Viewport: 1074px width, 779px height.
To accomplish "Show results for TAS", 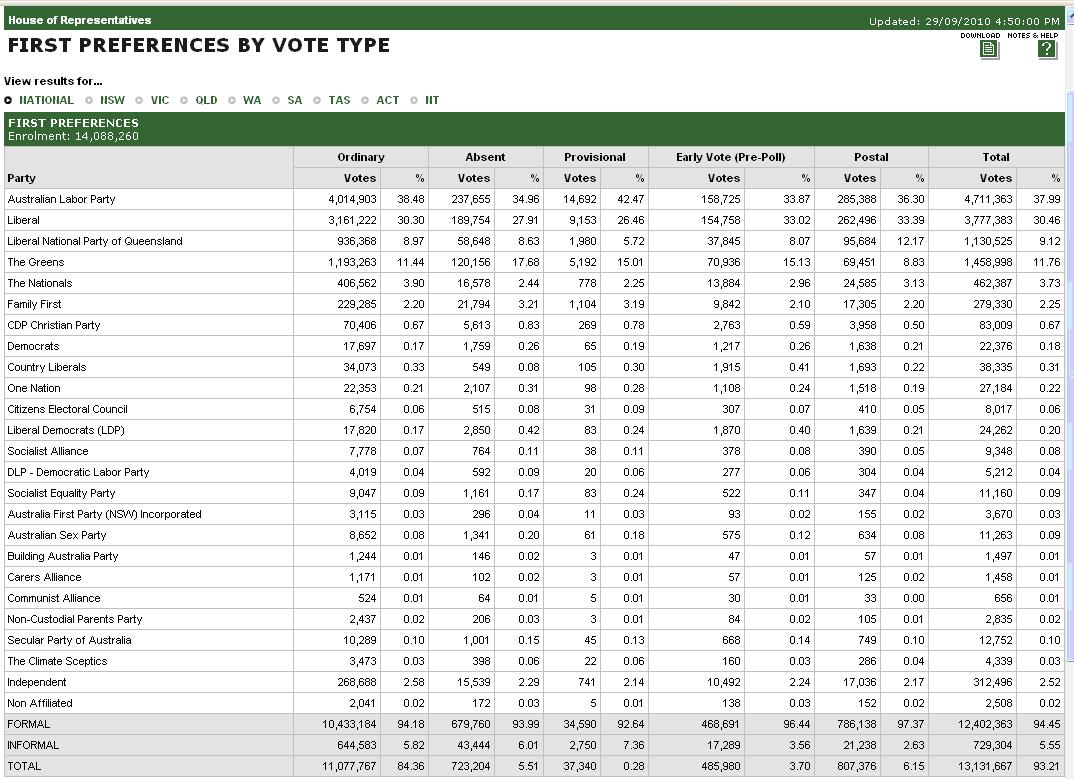I will 318,100.
